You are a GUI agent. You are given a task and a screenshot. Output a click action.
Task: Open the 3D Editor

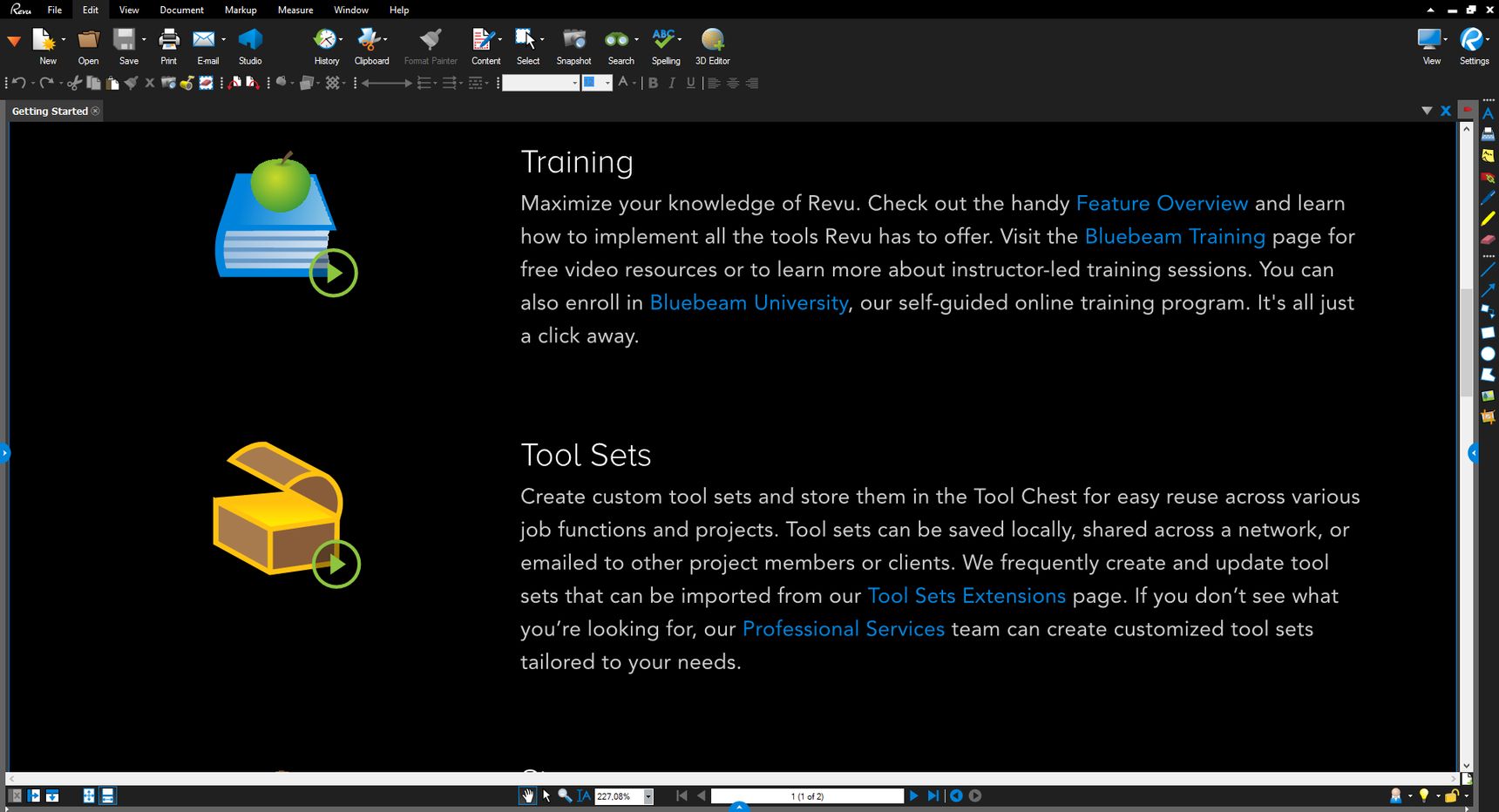[713, 39]
